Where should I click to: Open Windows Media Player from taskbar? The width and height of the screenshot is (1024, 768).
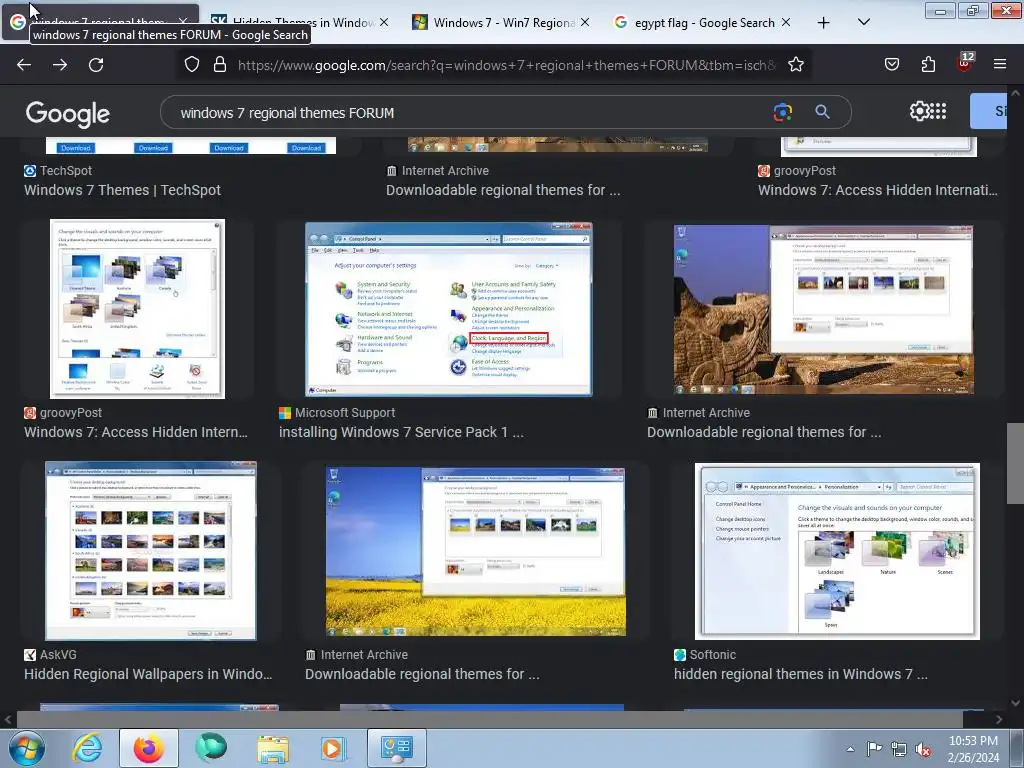[332, 748]
